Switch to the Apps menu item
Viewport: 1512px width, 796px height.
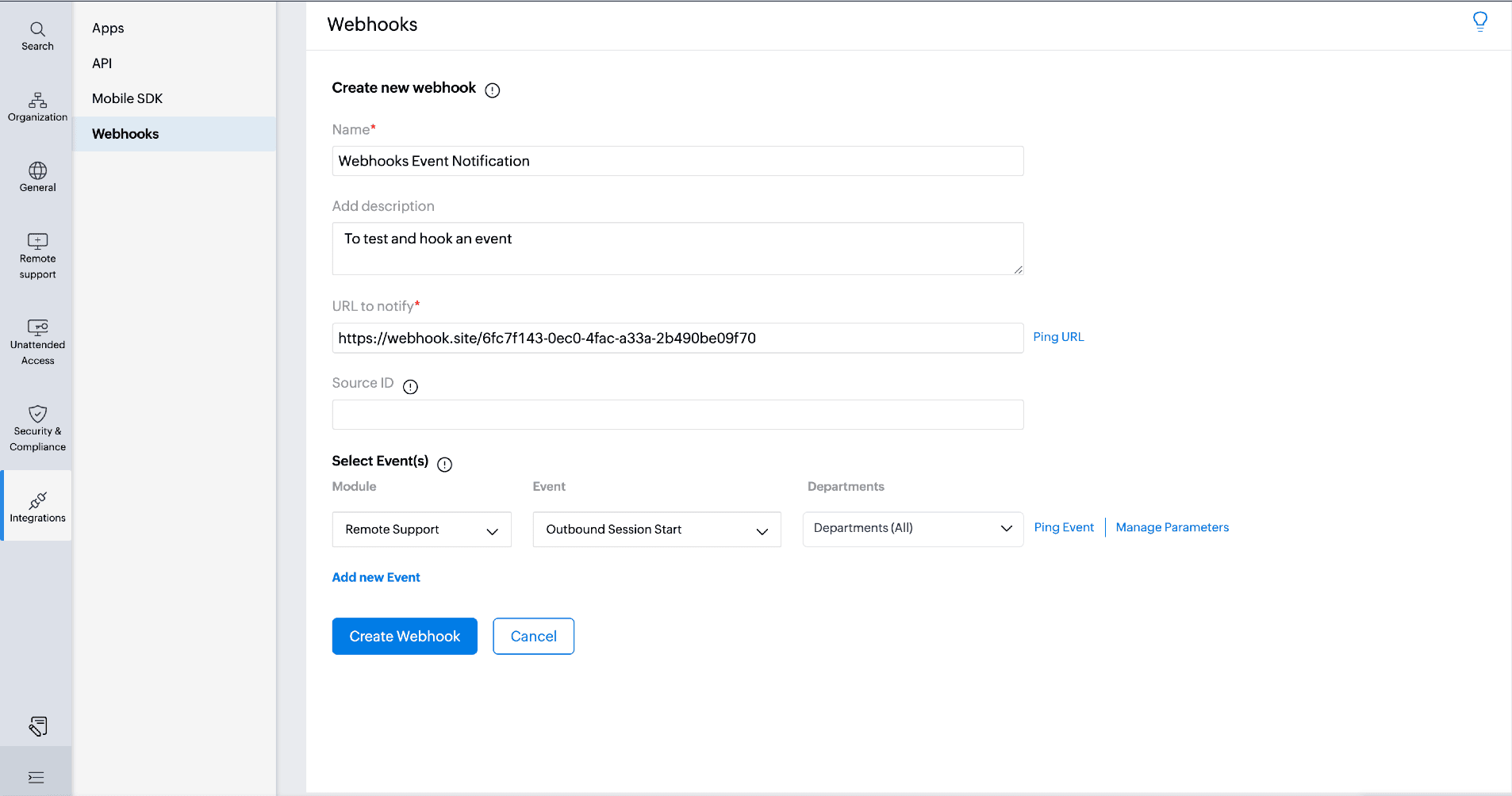pos(108,28)
